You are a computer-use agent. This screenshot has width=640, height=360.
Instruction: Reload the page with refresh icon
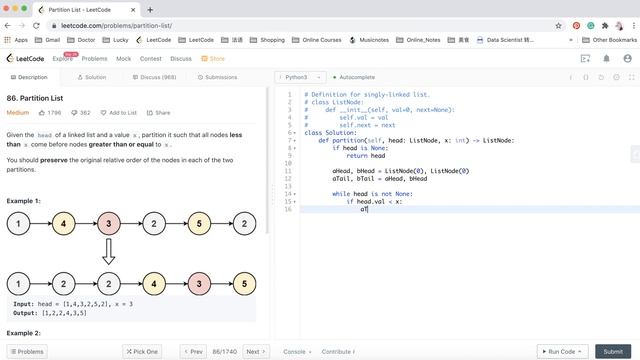[36, 26]
